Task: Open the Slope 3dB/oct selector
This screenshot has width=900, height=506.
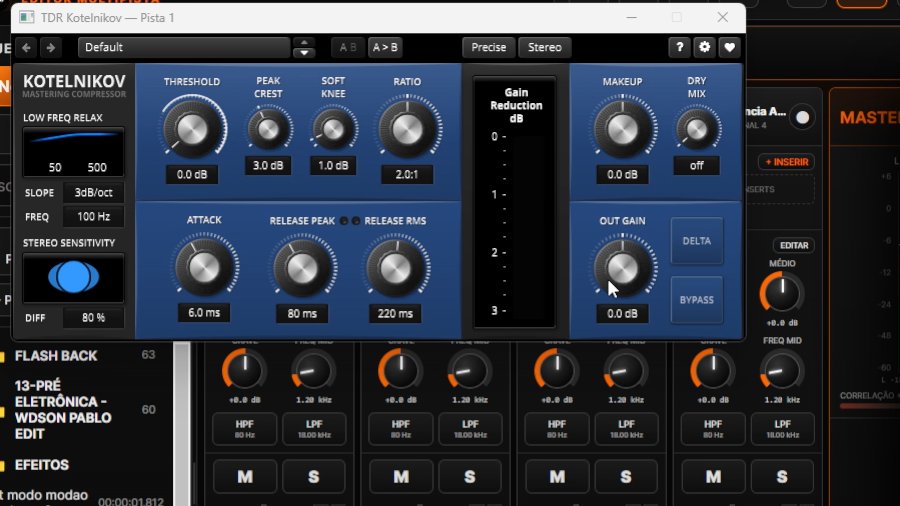Action: click(x=93, y=193)
